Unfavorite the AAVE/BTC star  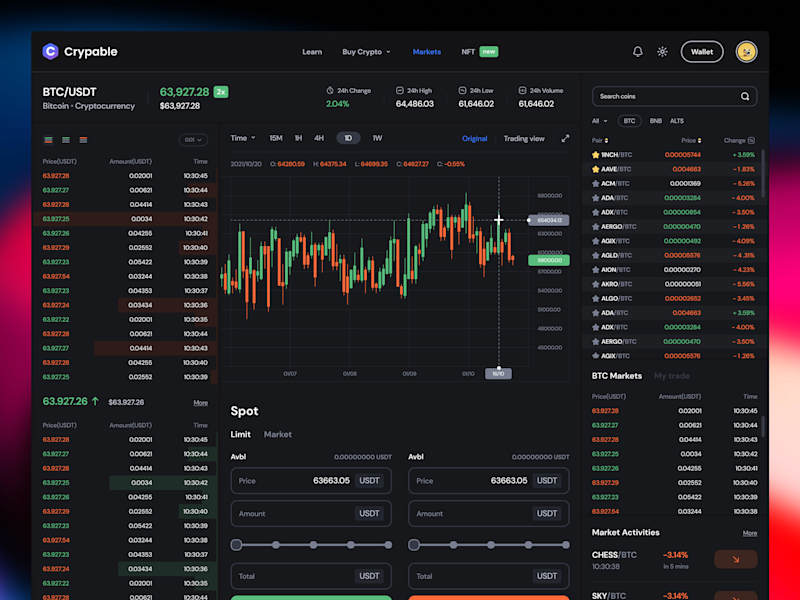point(595,169)
